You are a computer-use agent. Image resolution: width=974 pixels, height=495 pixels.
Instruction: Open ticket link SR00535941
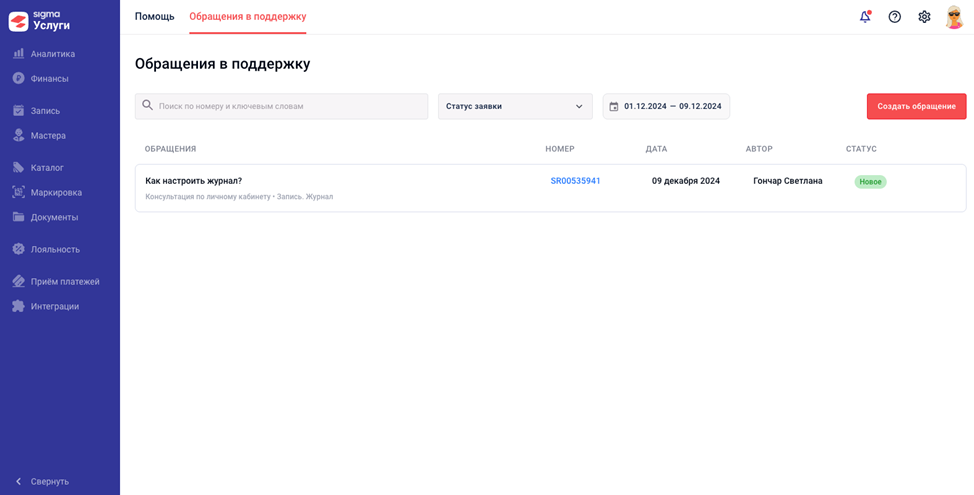(x=575, y=181)
